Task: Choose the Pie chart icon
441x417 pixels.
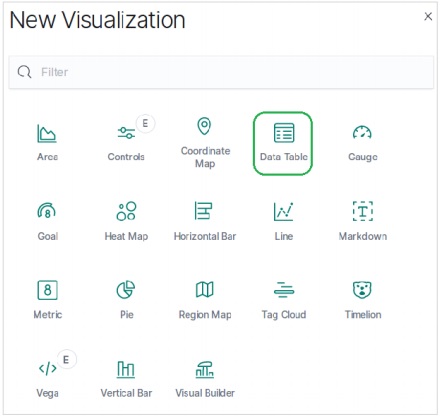Action: coord(126,289)
